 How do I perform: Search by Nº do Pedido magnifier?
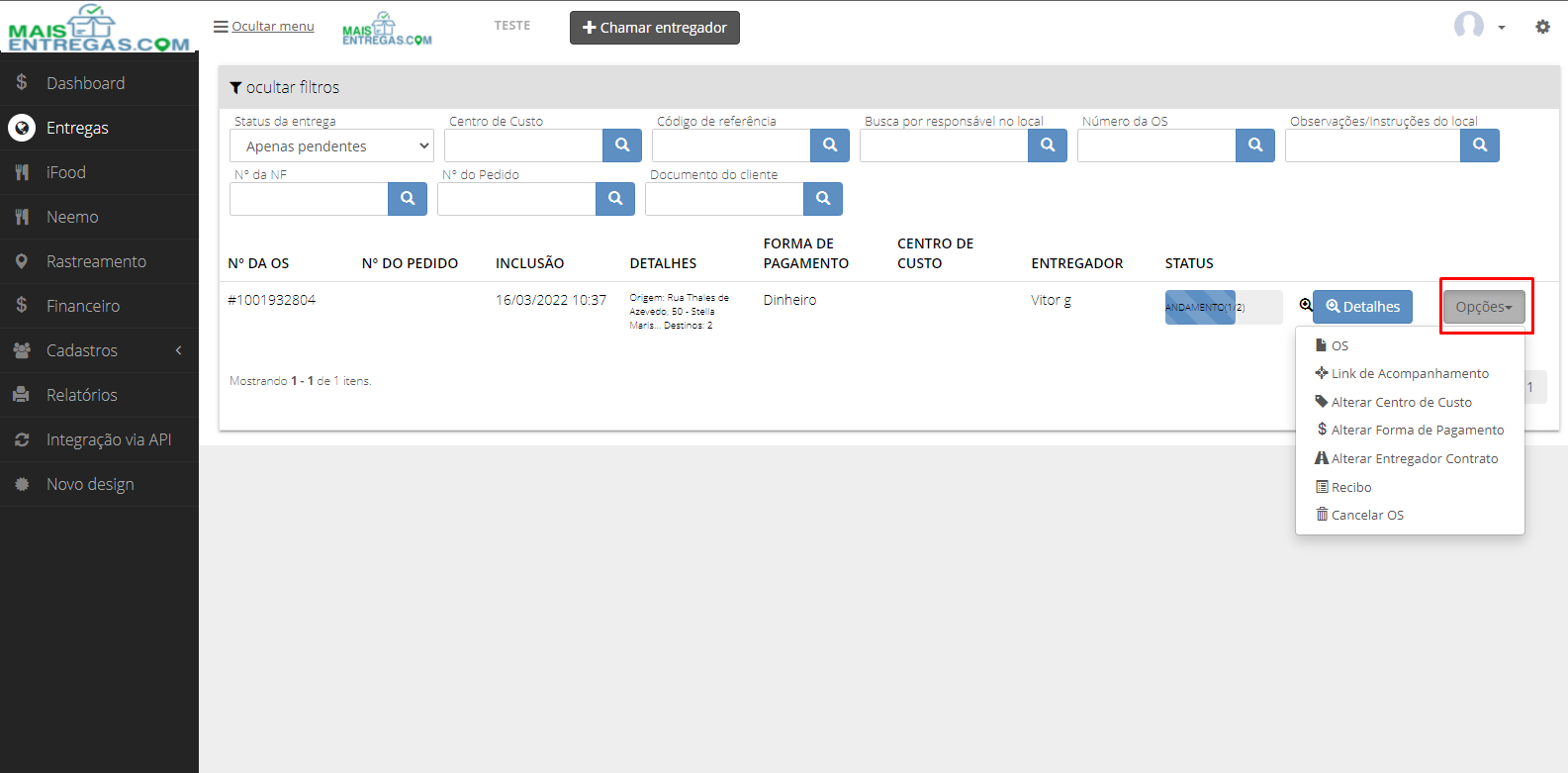[x=615, y=199]
